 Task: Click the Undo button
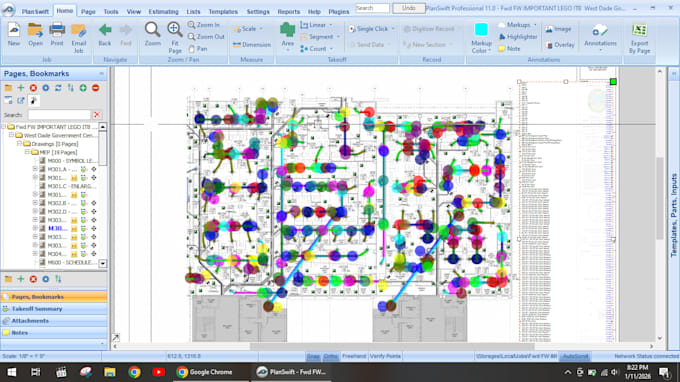[x=409, y=8]
